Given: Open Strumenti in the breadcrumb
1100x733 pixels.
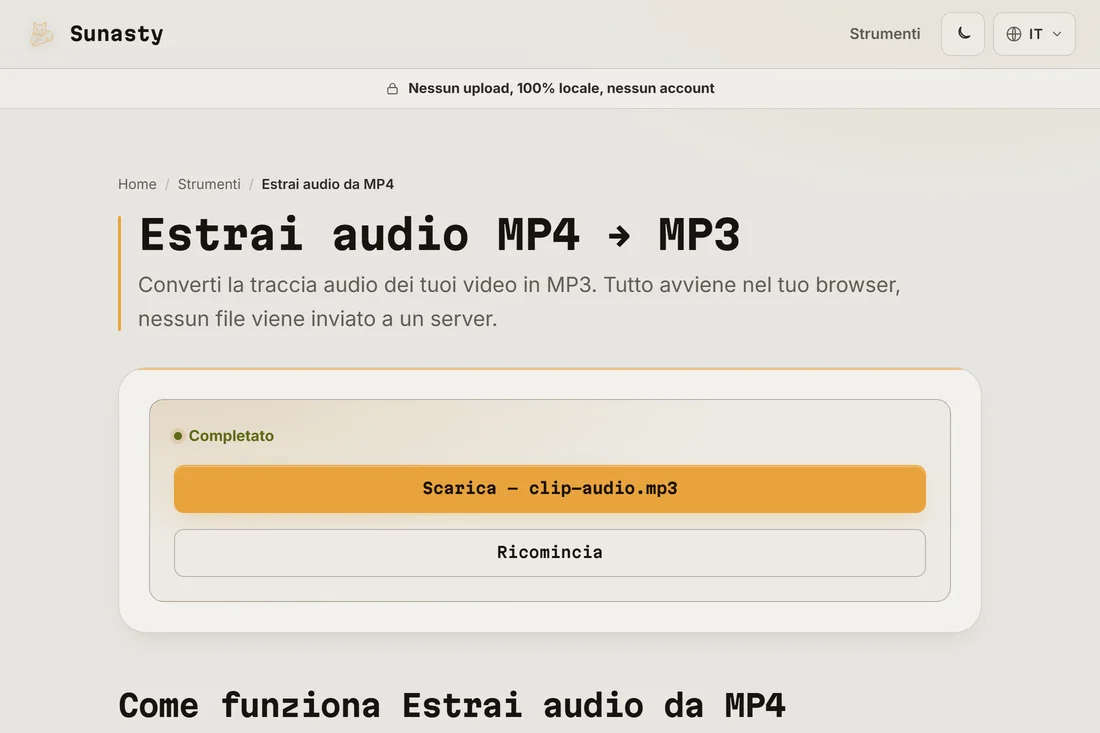Looking at the screenshot, I should [209, 184].
